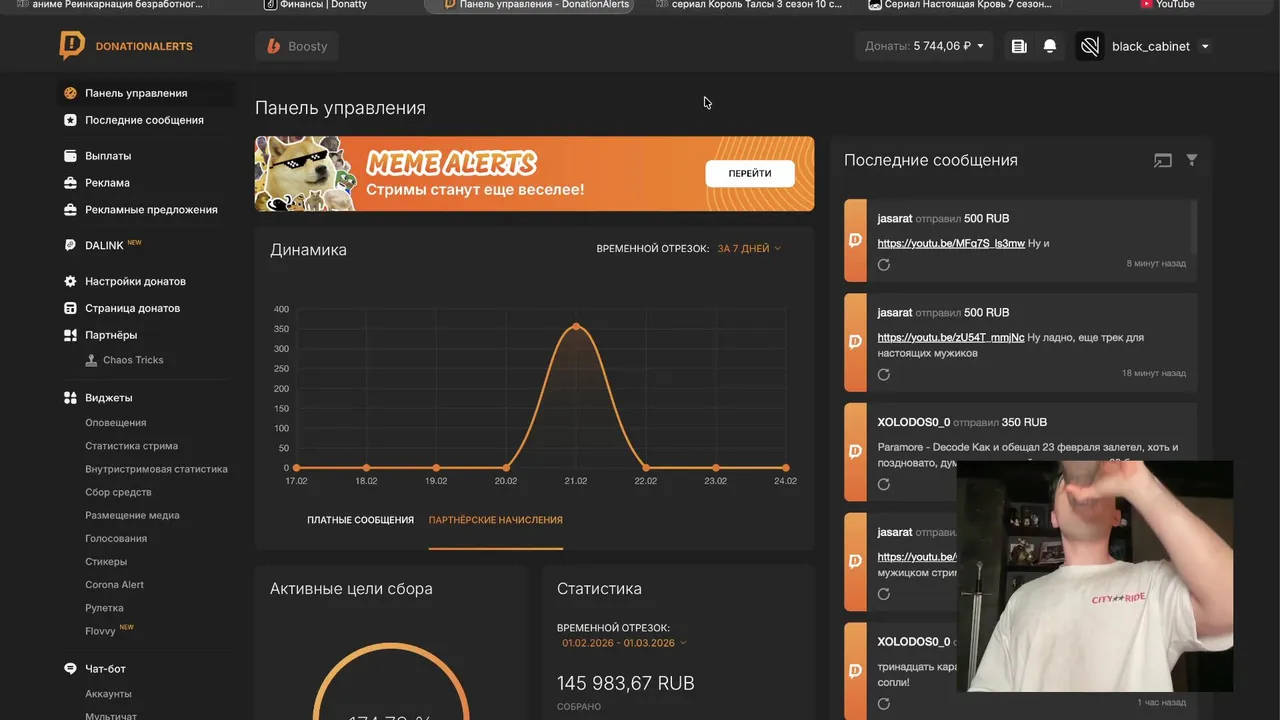Image resolution: width=1280 pixels, height=720 pixels.
Task: Switch to сериал Король Талсы browser tab
Action: coord(749,4)
